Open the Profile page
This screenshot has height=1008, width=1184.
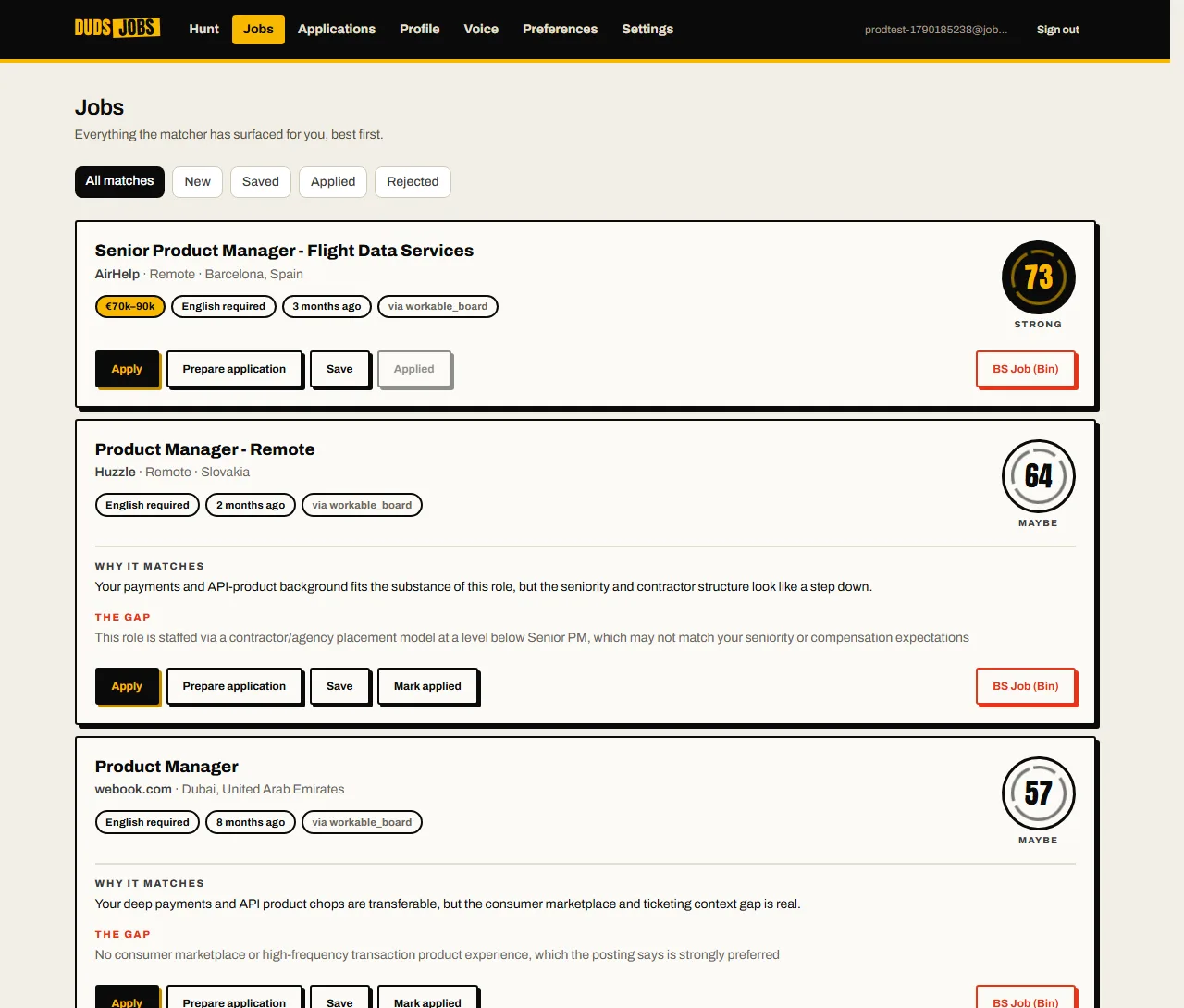pyautogui.click(x=419, y=30)
